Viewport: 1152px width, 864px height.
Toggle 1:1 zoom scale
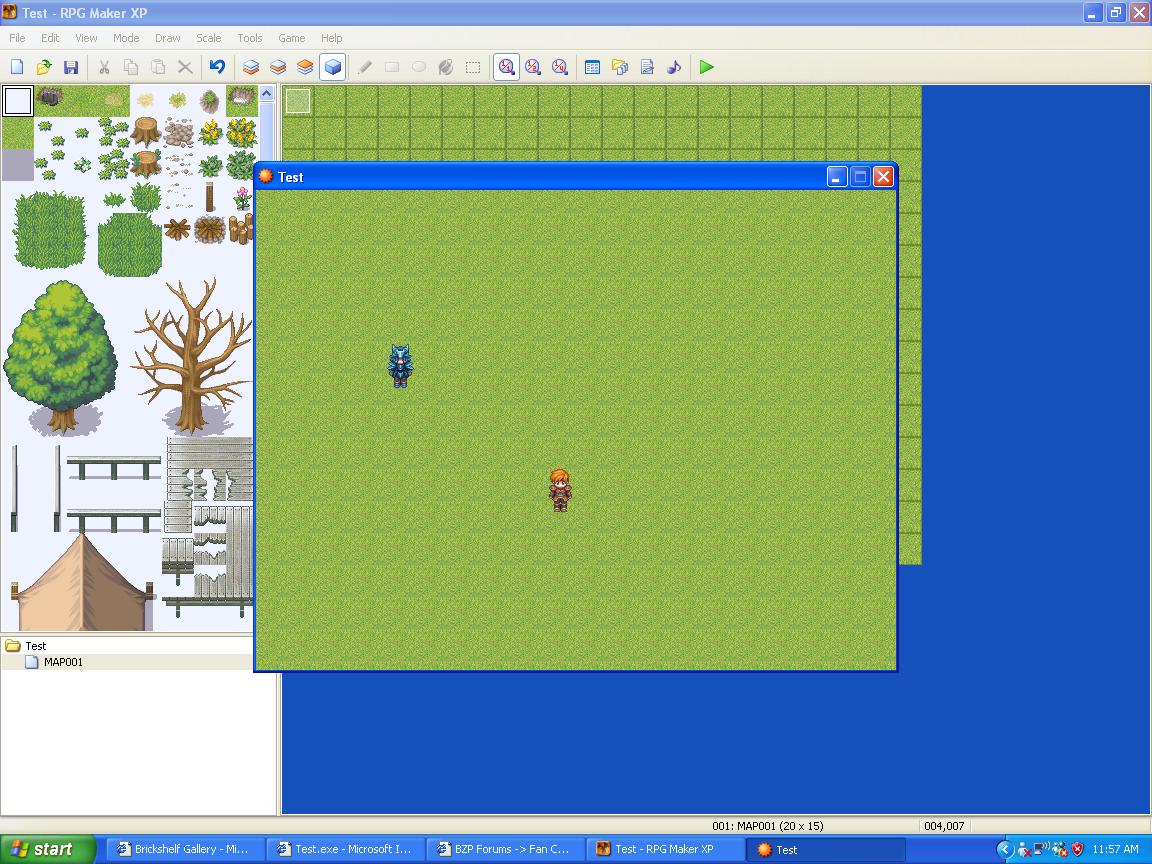506,67
